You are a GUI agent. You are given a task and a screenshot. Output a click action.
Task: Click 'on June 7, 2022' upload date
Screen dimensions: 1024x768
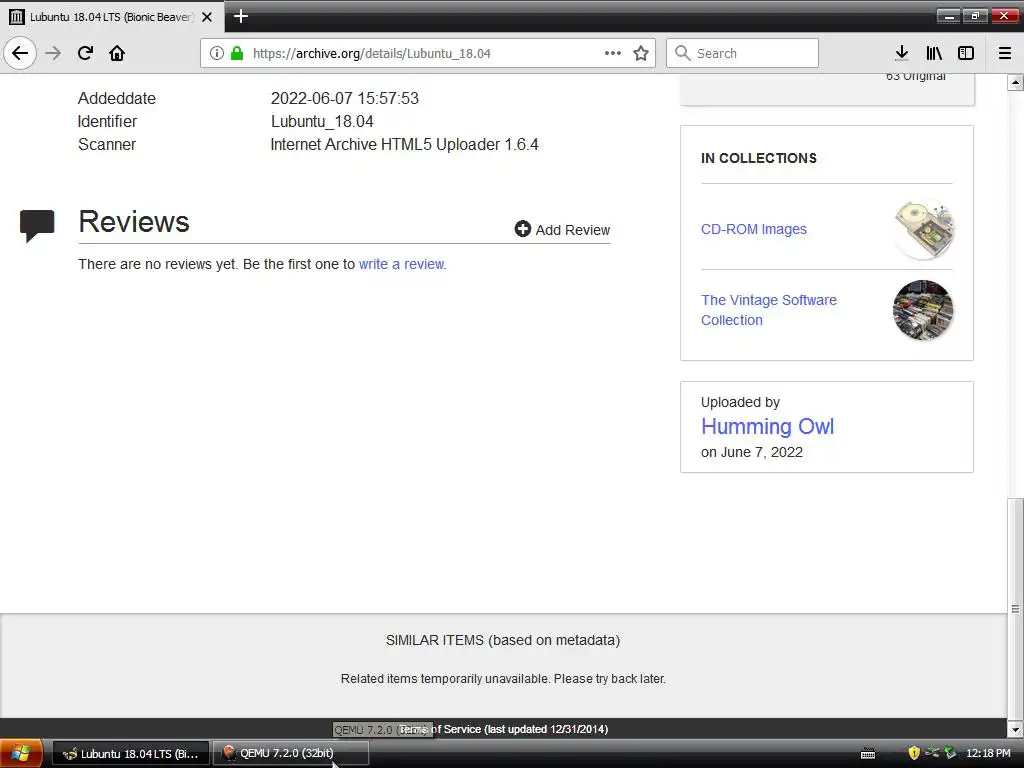click(x=752, y=452)
